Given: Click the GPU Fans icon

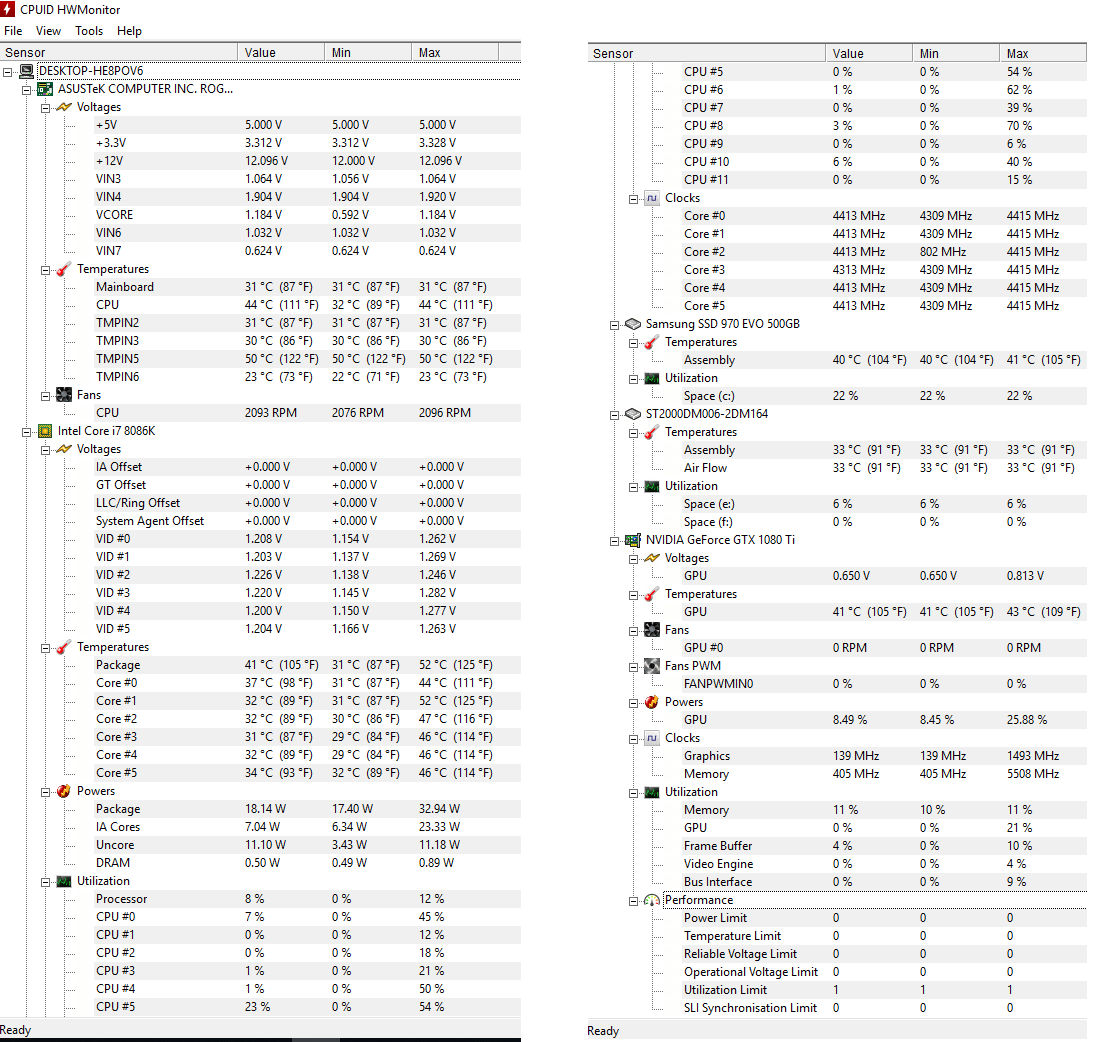Looking at the screenshot, I should (652, 630).
